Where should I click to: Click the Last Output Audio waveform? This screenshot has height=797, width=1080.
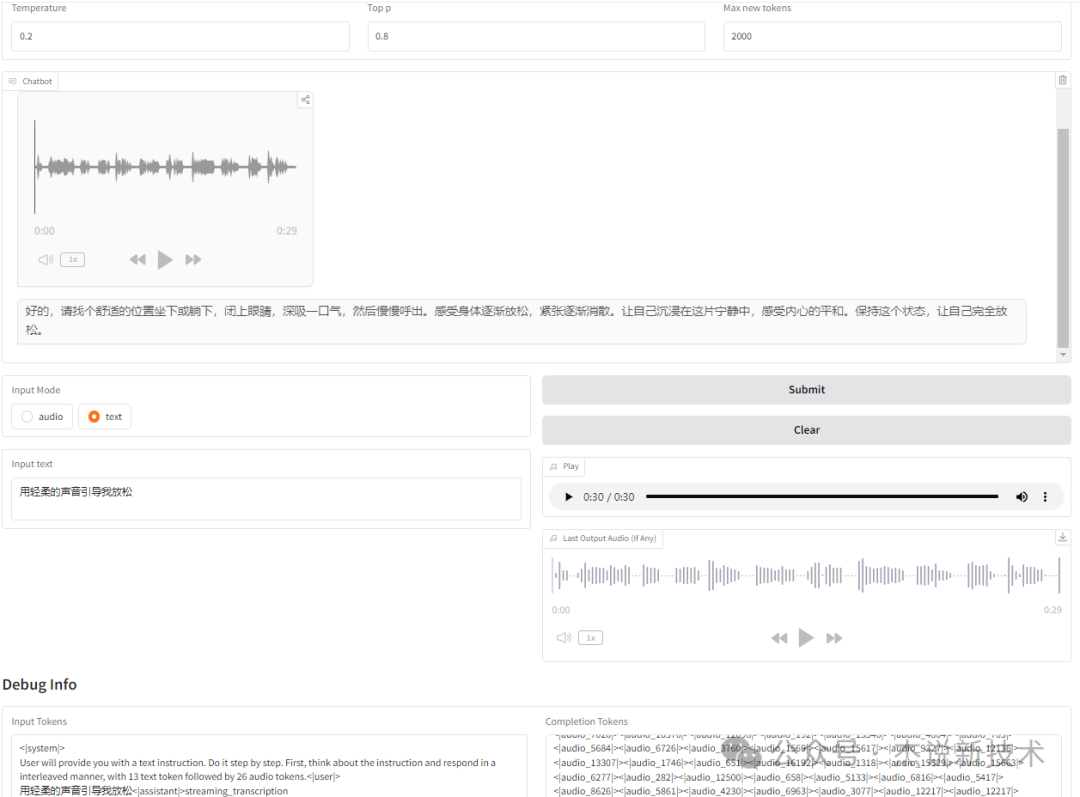(806, 575)
